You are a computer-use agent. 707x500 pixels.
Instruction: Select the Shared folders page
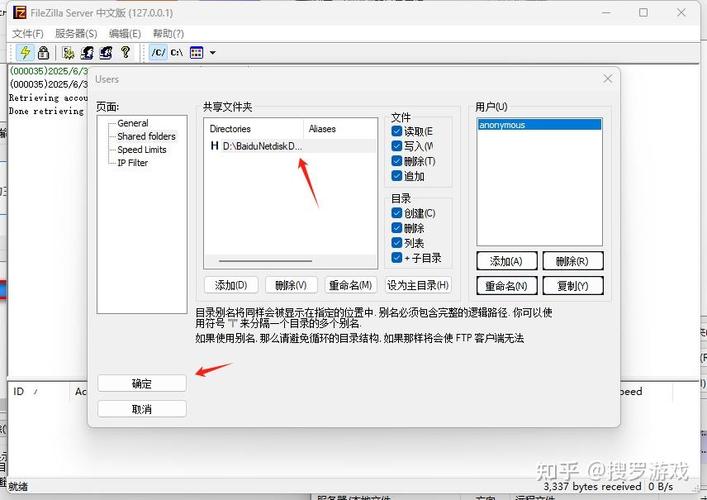(146, 136)
